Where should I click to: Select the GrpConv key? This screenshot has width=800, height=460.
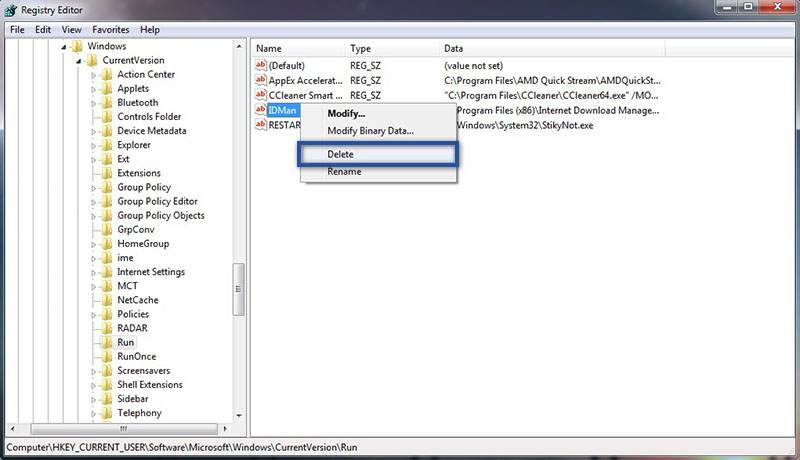pos(136,229)
